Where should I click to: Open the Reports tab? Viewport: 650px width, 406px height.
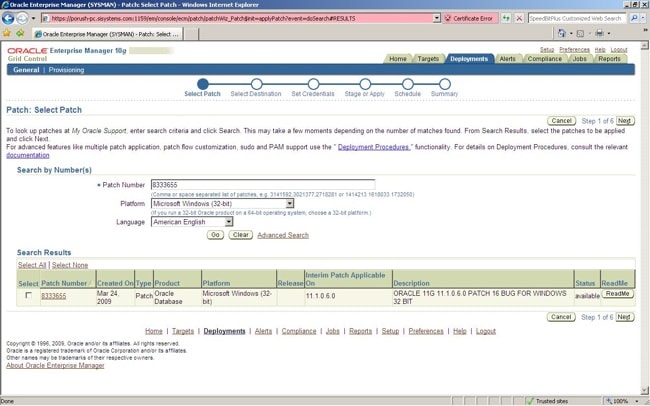coord(609,58)
